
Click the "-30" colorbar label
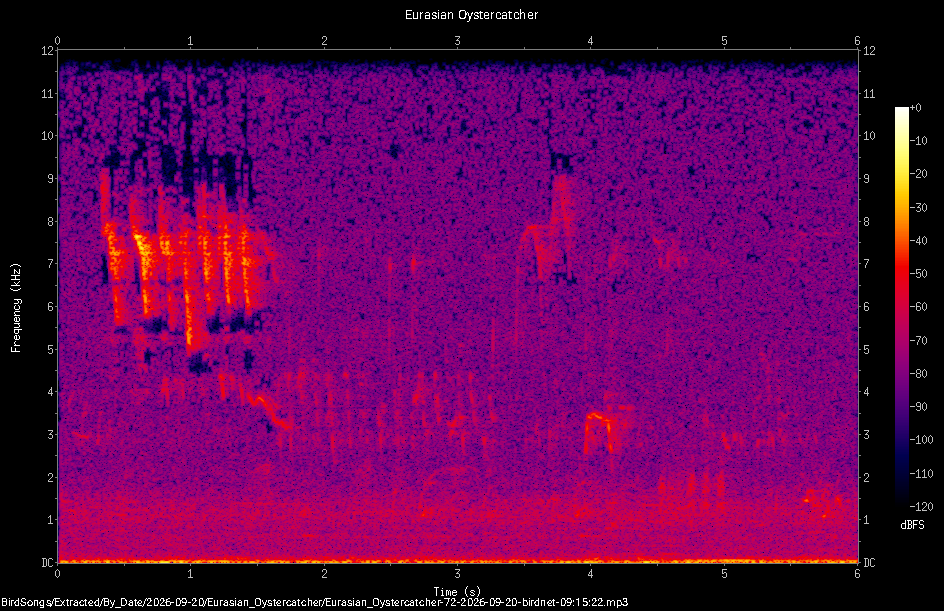pos(918,208)
